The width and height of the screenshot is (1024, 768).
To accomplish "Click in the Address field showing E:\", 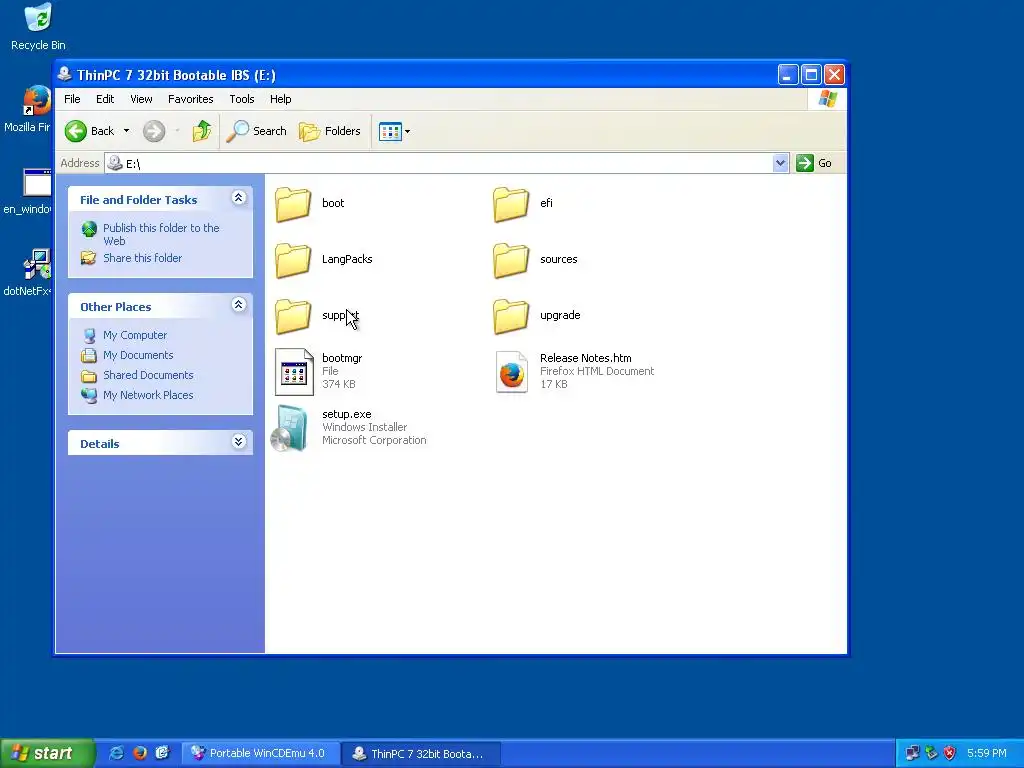I will click(438, 163).
